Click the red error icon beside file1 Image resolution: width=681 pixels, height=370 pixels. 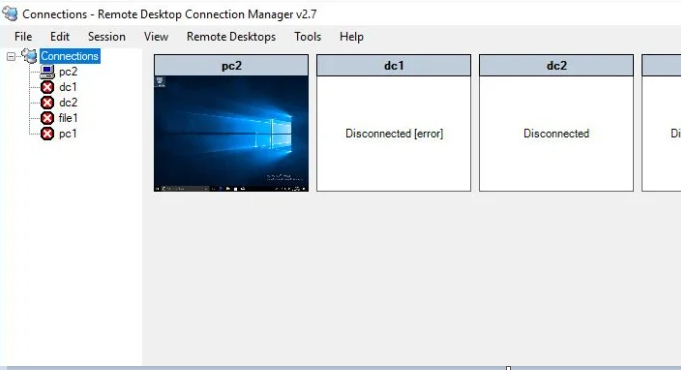[x=47, y=118]
